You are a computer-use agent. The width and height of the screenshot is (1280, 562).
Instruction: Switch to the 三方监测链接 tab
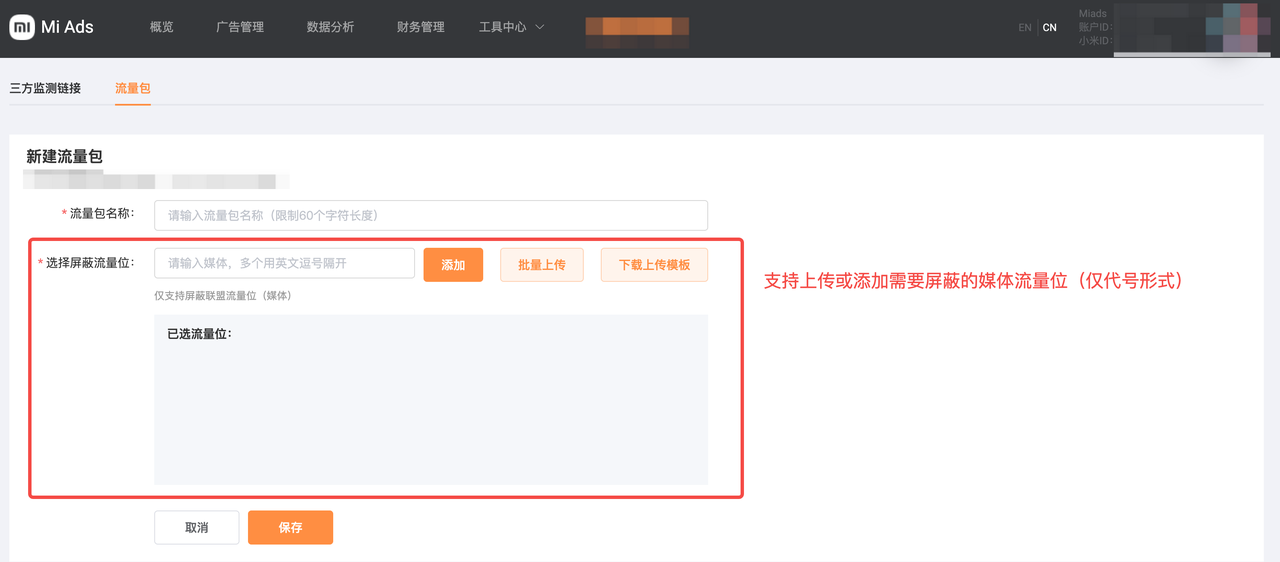45,88
